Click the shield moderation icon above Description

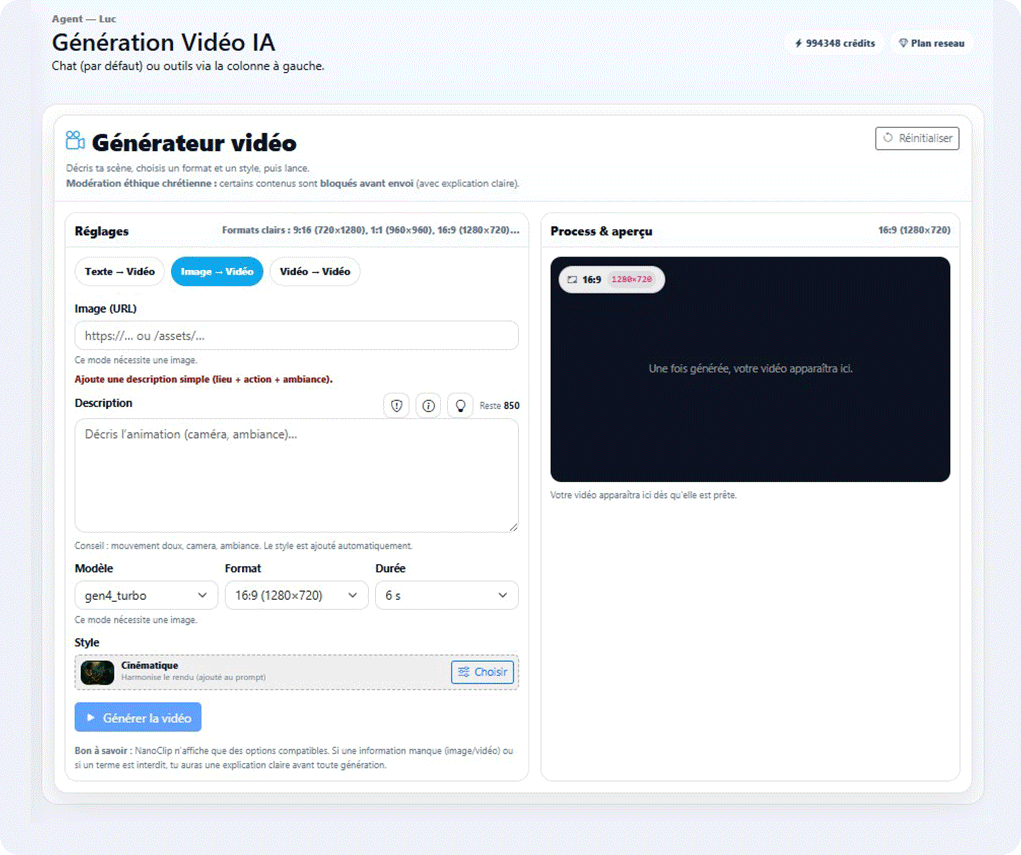[x=396, y=405]
